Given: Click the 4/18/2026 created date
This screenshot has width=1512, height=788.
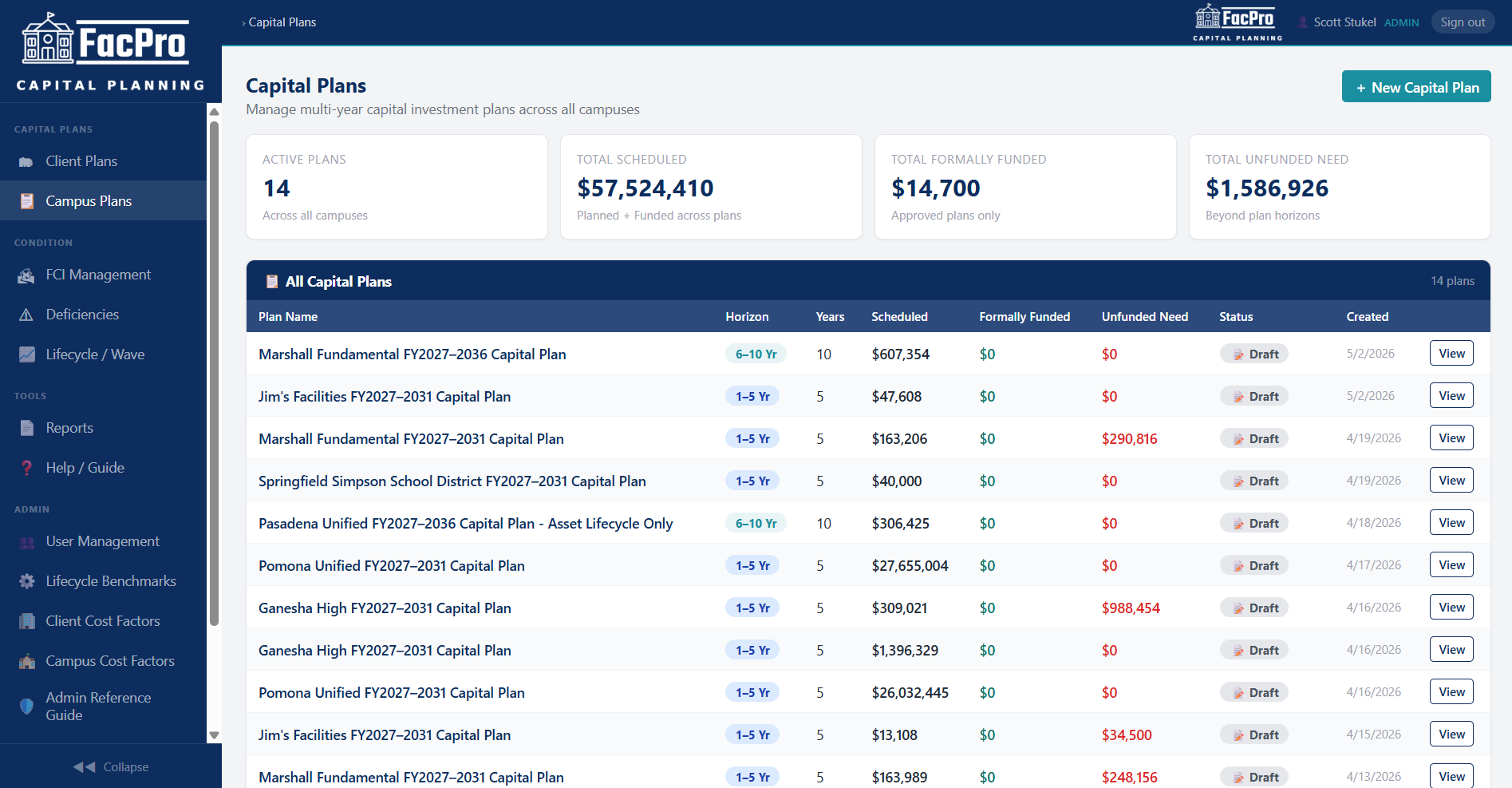Looking at the screenshot, I should tap(1373, 523).
